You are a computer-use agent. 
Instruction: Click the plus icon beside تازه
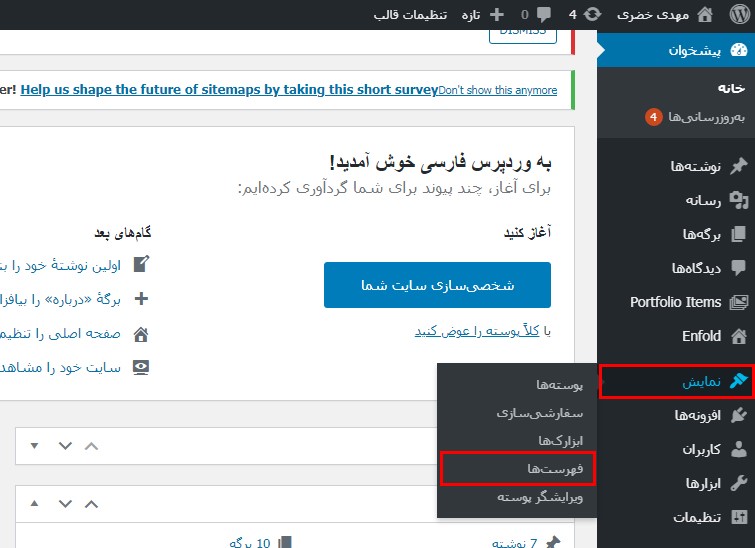click(496, 15)
